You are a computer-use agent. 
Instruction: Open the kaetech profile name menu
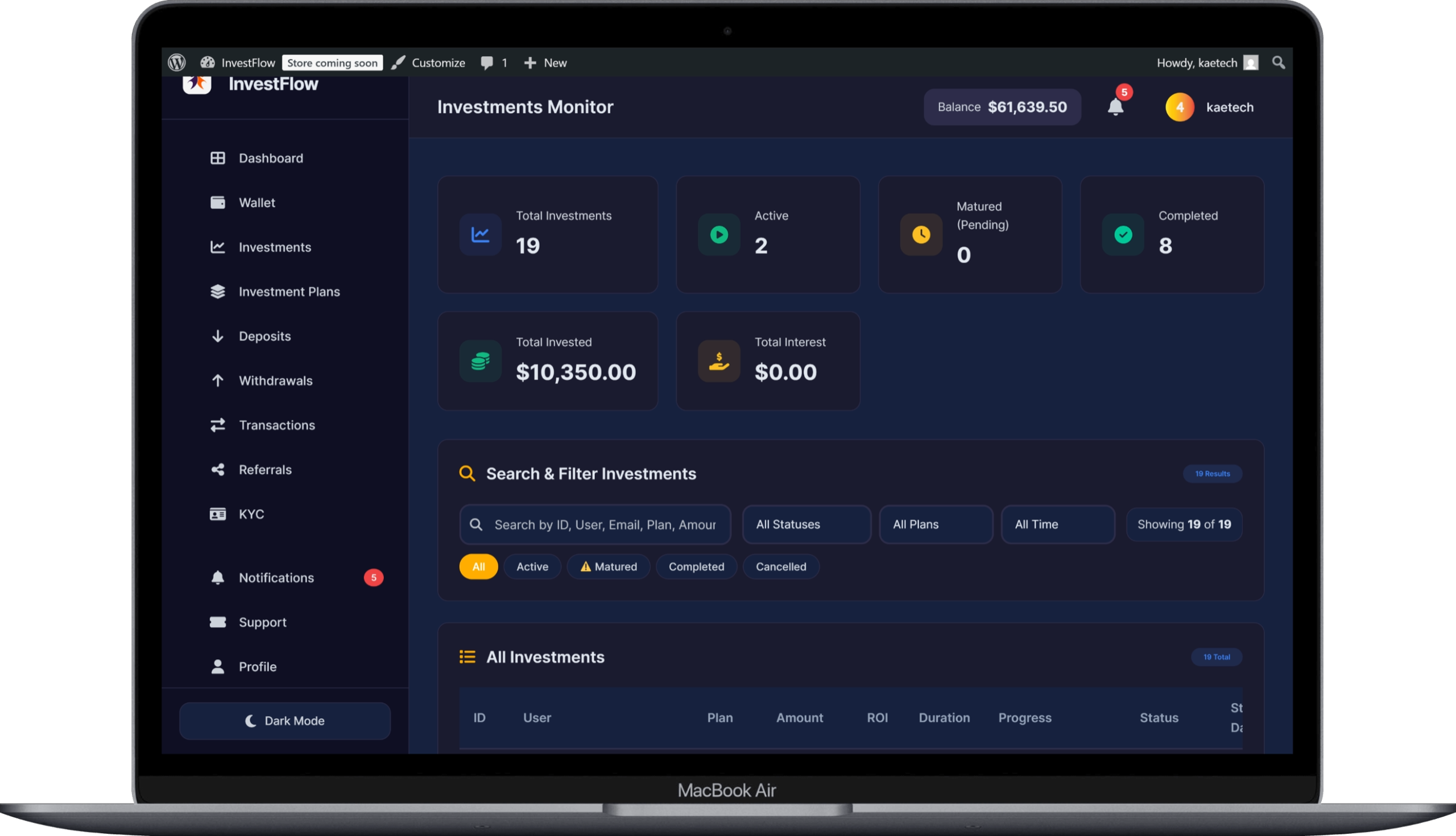[x=1230, y=107]
